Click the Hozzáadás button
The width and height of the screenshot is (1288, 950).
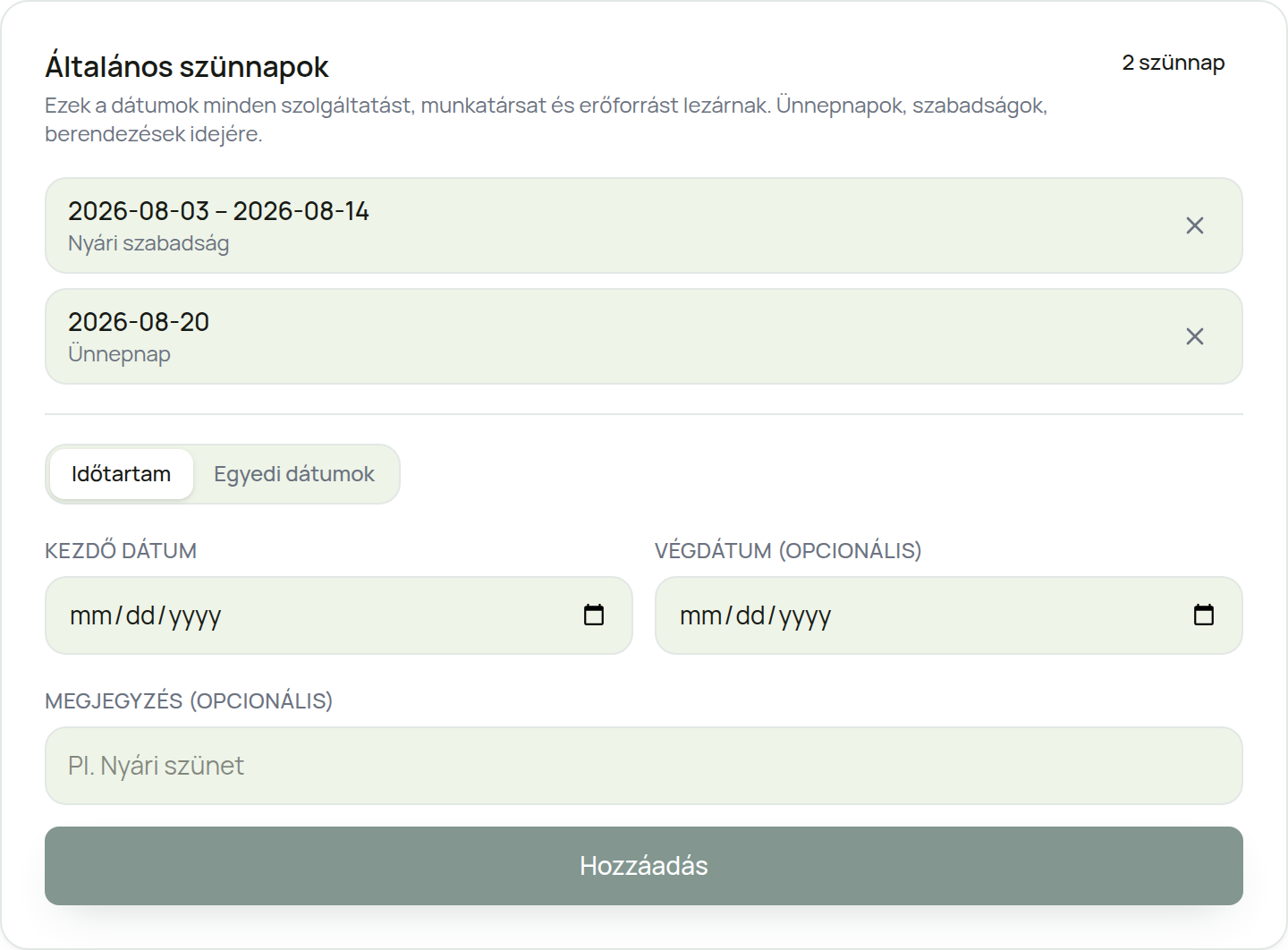(644, 866)
